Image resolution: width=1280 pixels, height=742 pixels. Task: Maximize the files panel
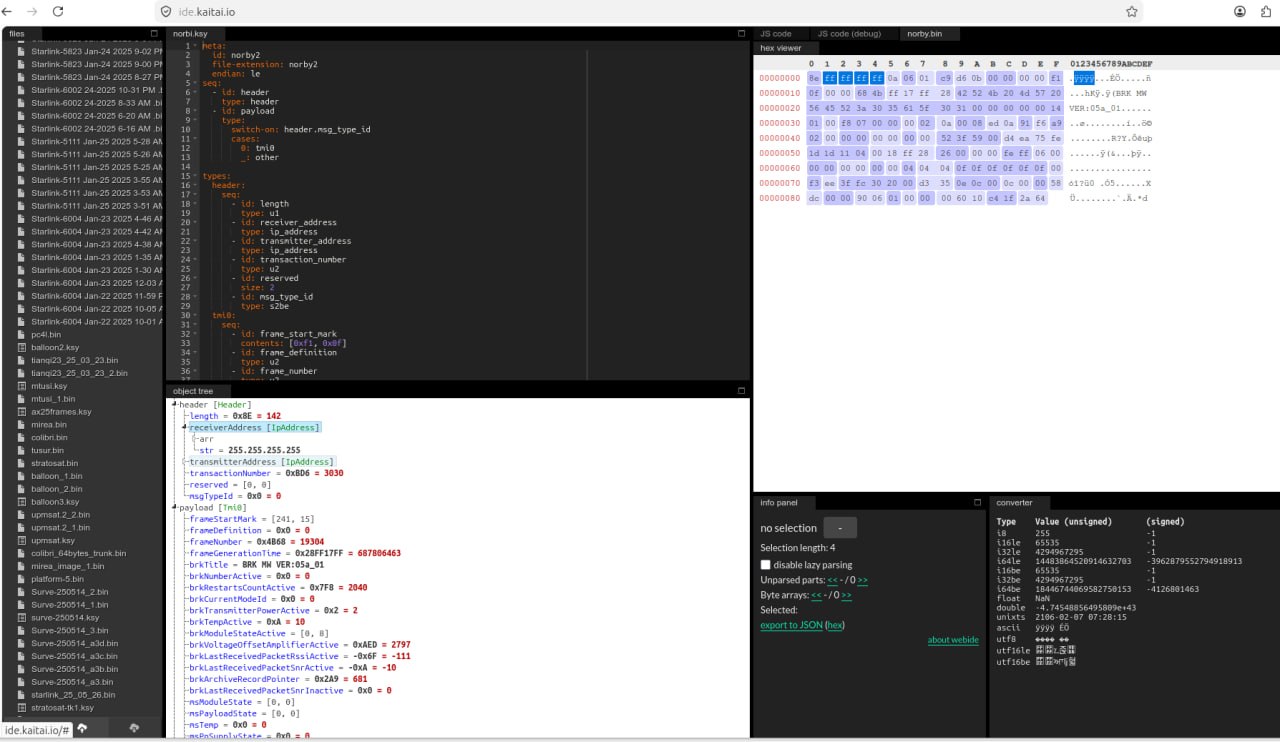(154, 33)
